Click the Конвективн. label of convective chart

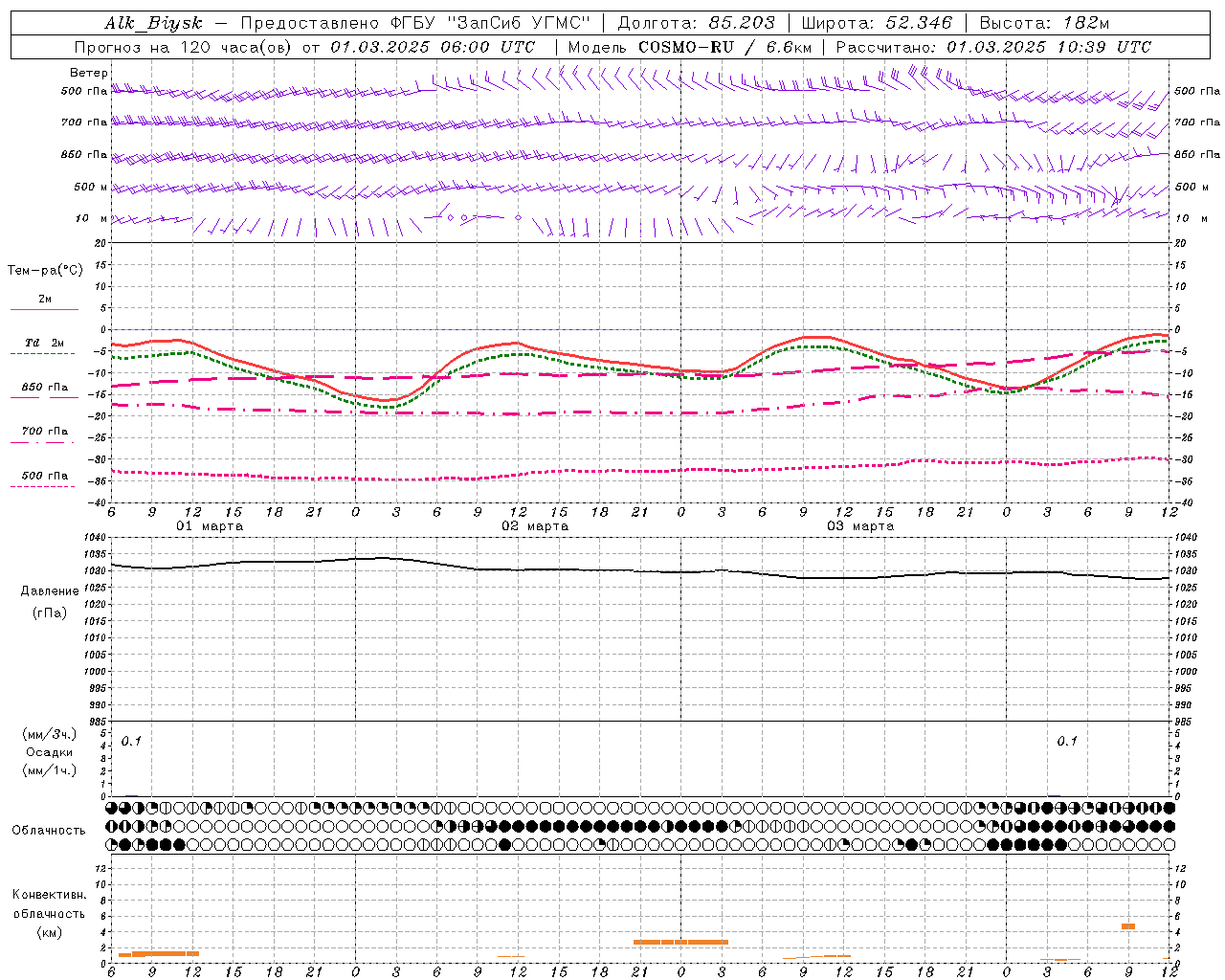click(x=50, y=895)
